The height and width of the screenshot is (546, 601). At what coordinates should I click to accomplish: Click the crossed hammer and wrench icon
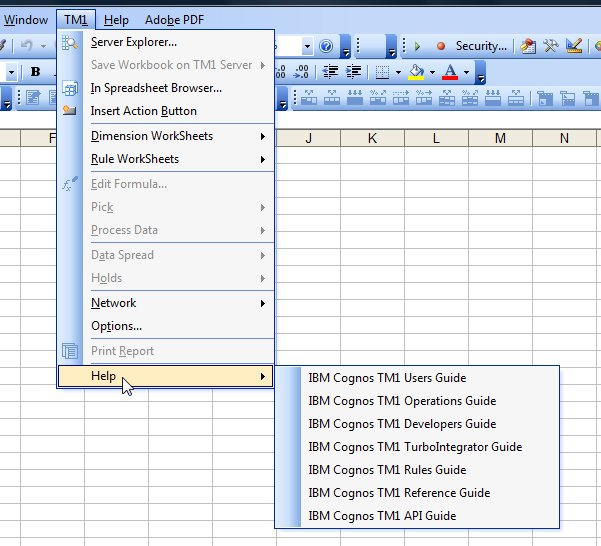click(551, 46)
